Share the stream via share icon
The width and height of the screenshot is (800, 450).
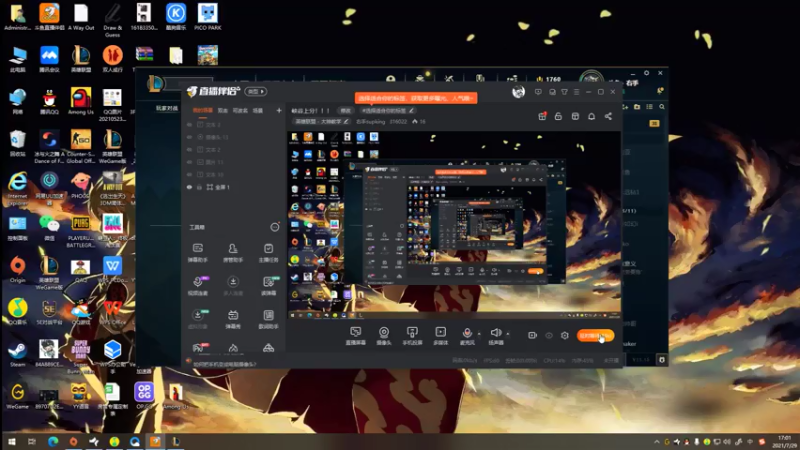click(608, 116)
